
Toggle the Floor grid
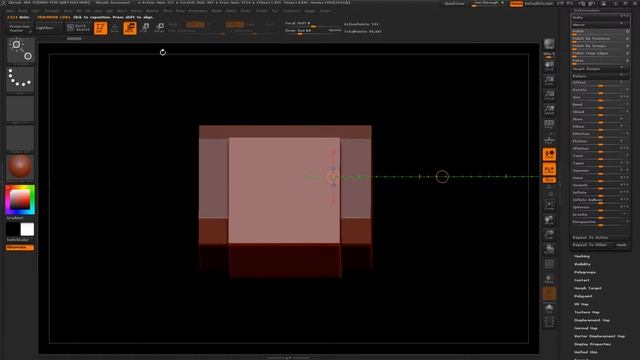pyautogui.click(x=549, y=140)
